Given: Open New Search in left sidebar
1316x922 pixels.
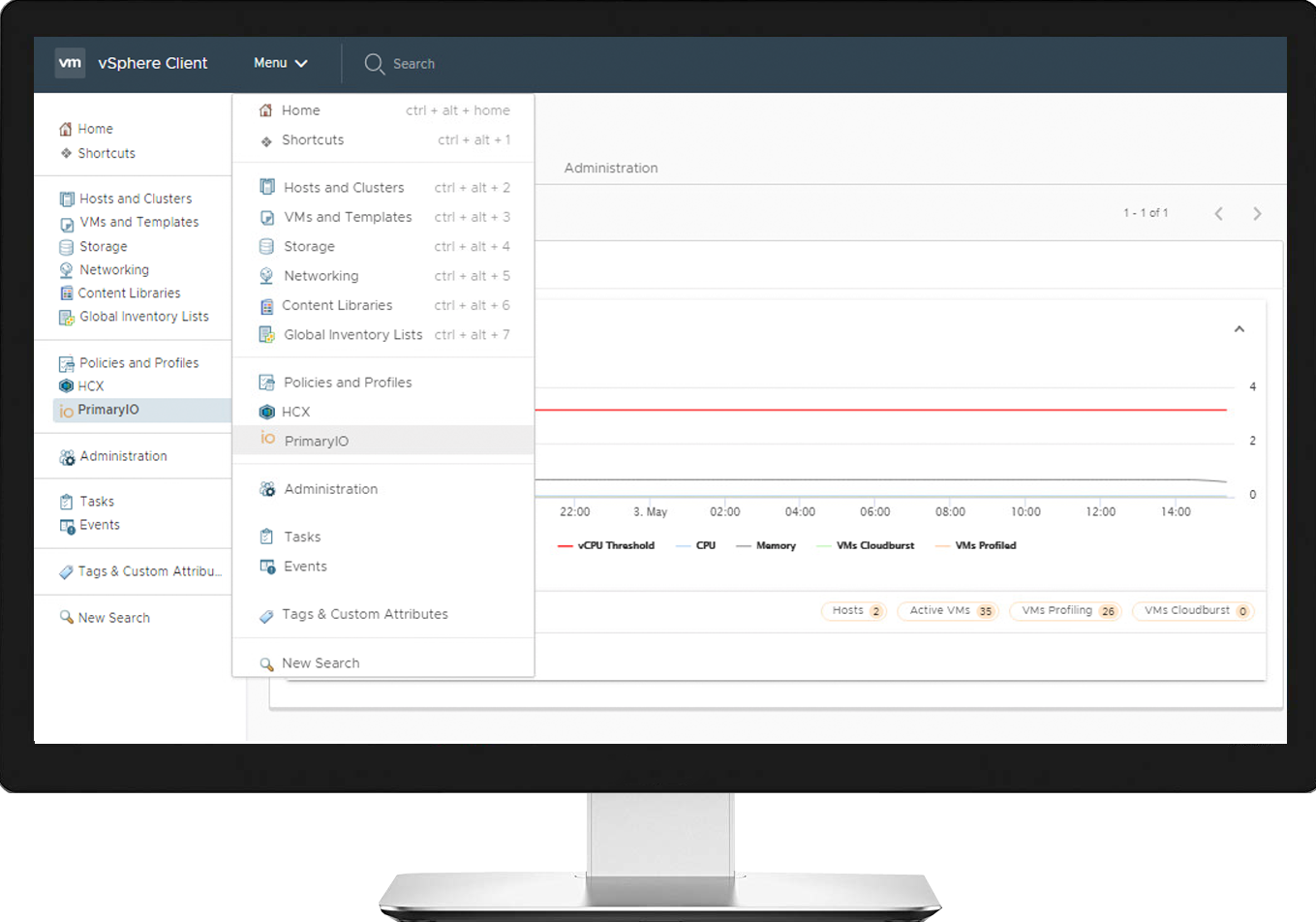Looking at the screenshot, I should click(x=114, y=618).
